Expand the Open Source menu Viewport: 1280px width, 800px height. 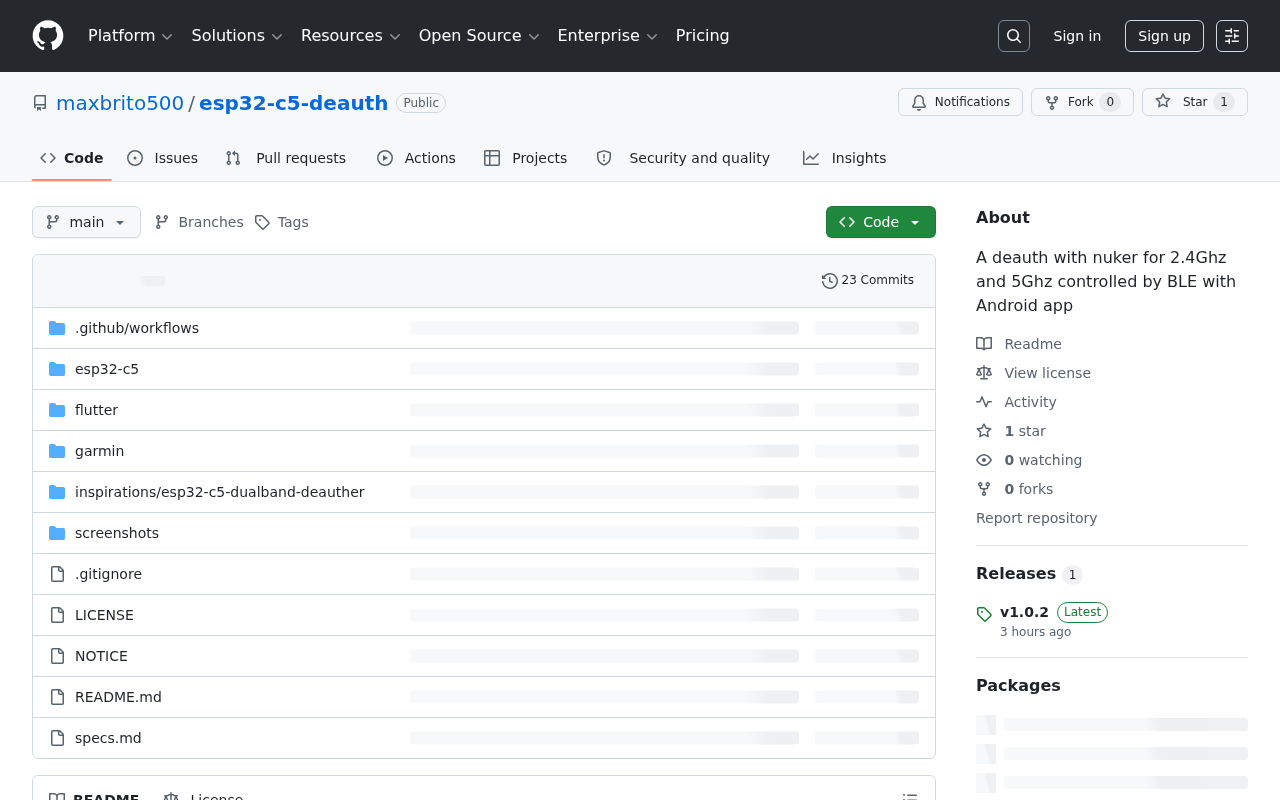479,36
